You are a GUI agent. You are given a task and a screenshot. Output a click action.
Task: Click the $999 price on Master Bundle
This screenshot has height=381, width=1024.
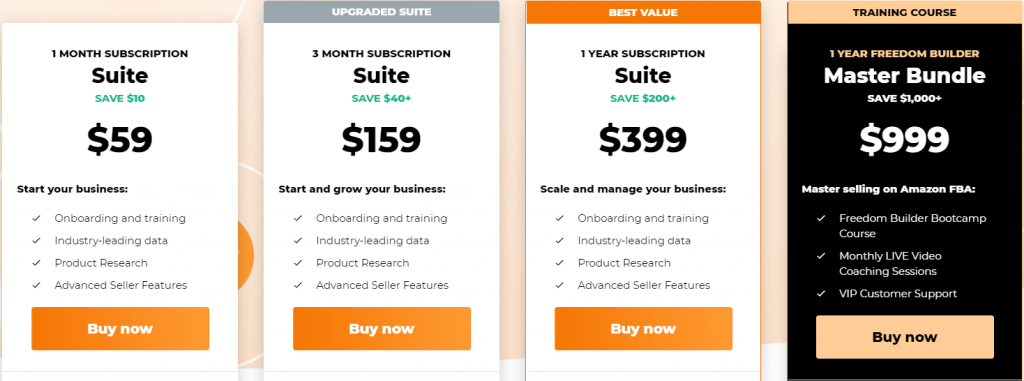904,139
